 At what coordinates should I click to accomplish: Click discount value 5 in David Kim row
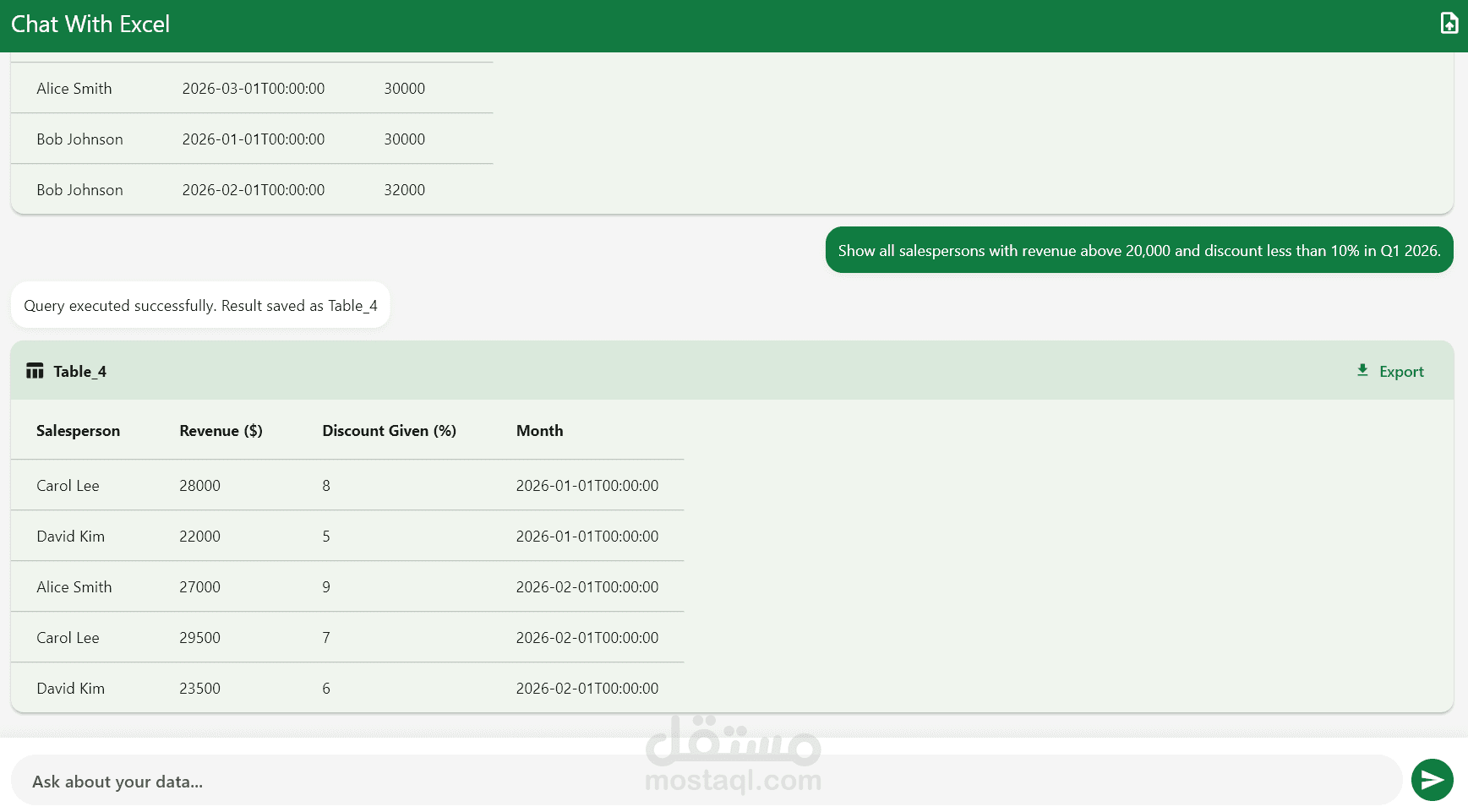click(x=326, y=537)
